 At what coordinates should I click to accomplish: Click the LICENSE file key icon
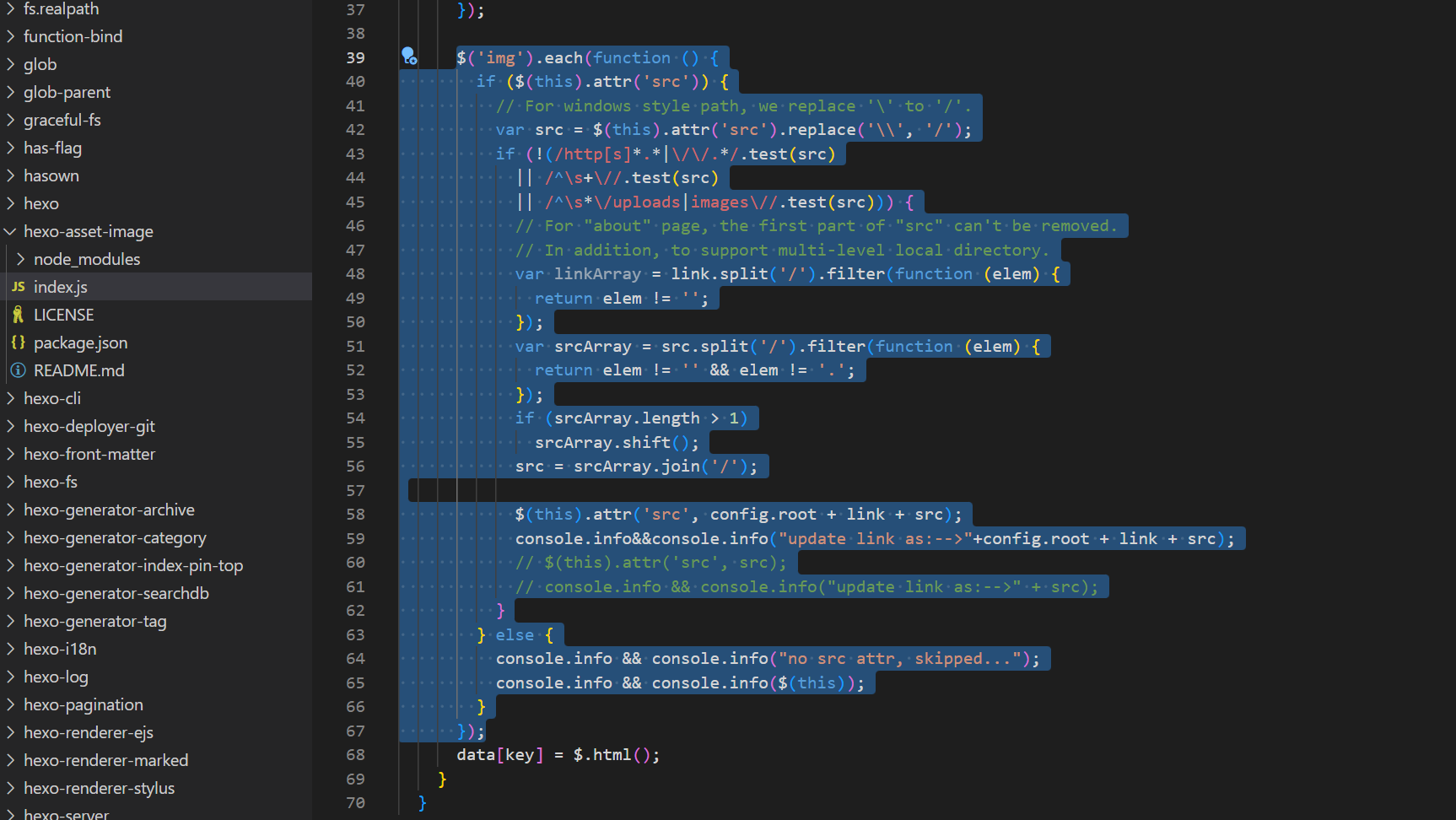click(x=18, y=315)
